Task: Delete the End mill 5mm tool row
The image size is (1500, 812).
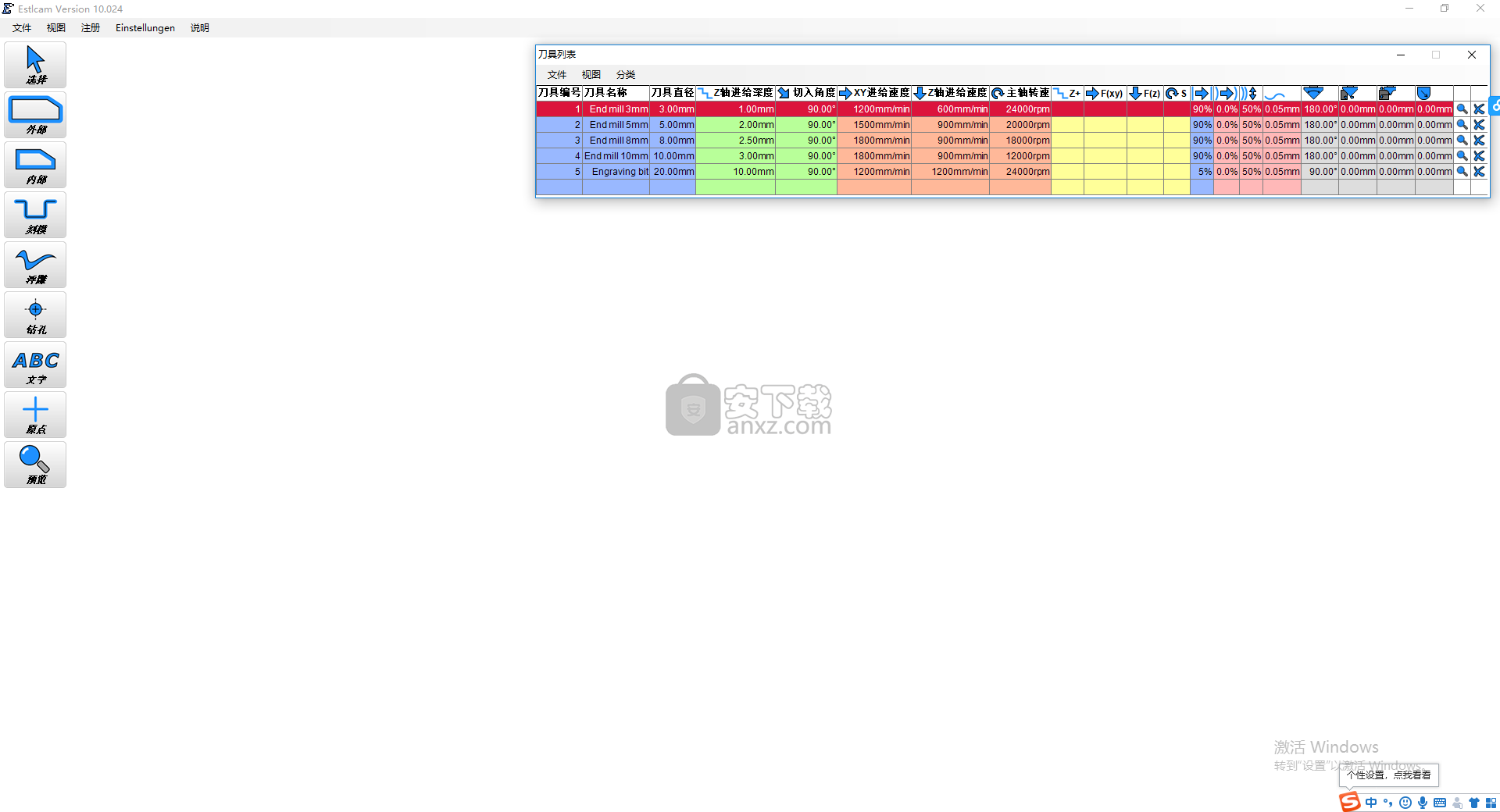Action: click(x=1479, y=125)
